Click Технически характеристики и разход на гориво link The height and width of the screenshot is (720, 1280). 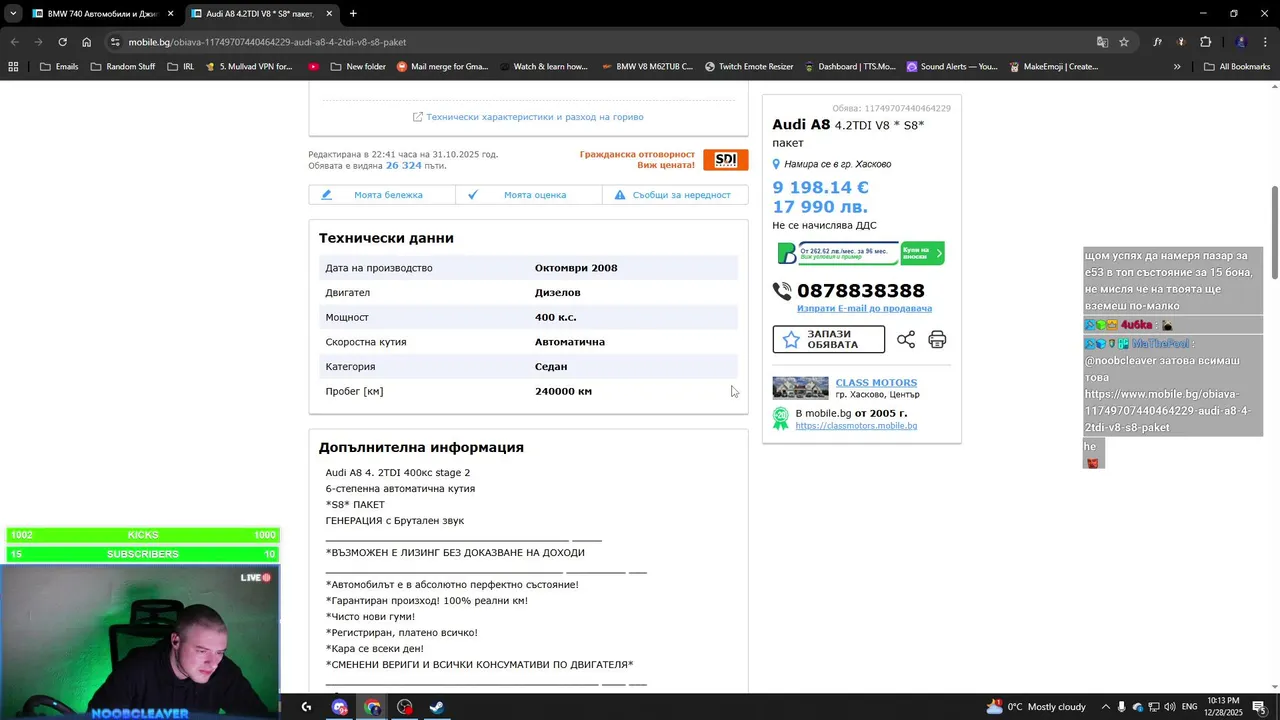528,117
